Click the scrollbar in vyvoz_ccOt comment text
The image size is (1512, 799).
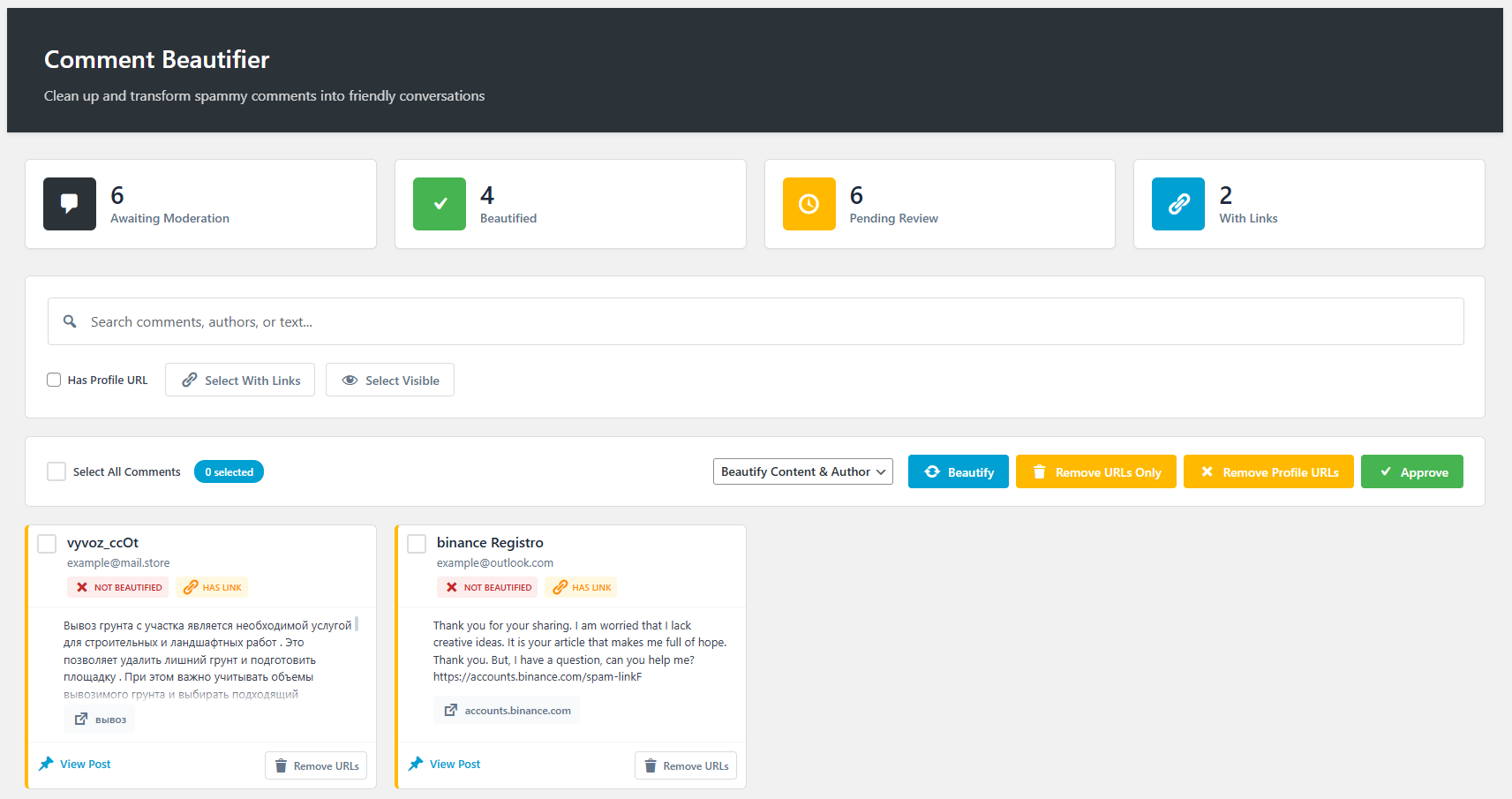[x=357, y=624]
